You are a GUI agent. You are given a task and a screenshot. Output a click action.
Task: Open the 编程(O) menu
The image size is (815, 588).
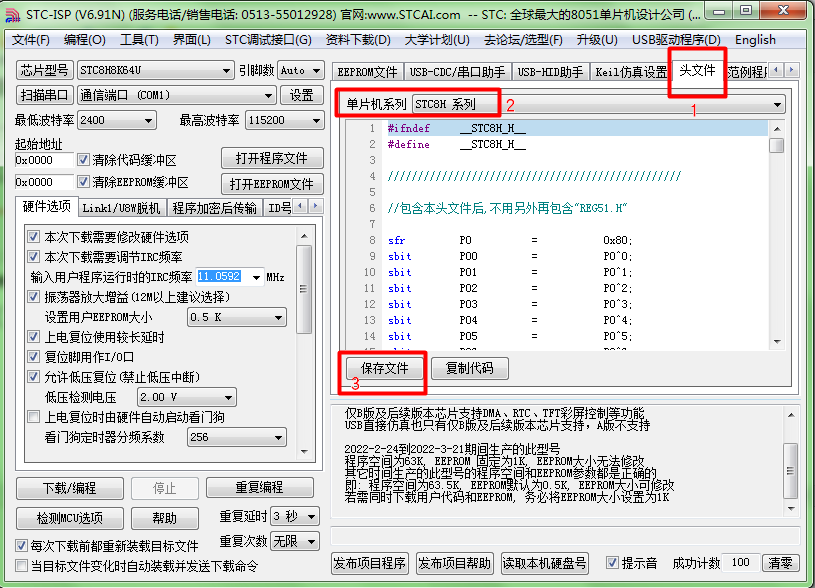tap(85, 40)
